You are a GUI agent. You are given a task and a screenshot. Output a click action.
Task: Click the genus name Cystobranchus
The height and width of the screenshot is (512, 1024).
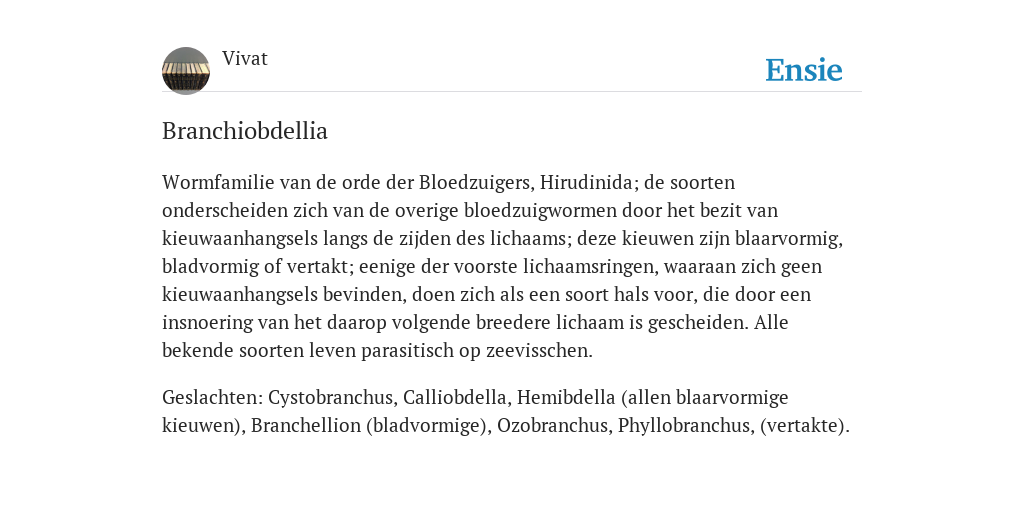point(332,397)
